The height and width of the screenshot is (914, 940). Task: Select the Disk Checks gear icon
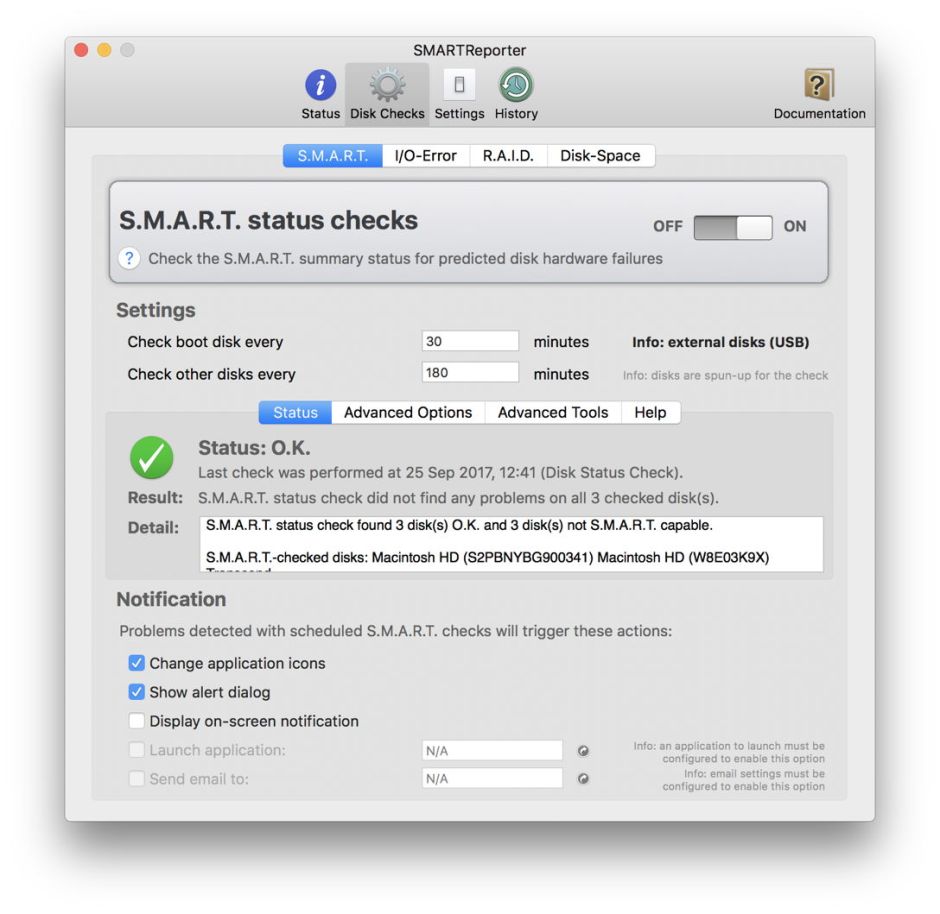(386, 85)
